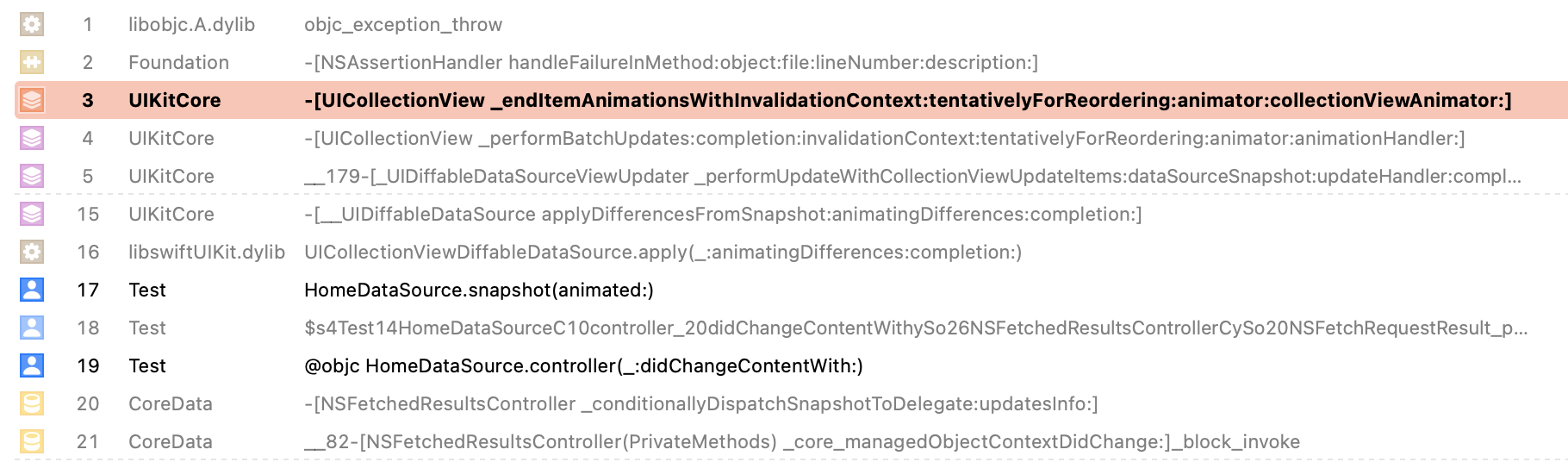Image resolution: width=1568 pixels, height=462 pixels.
Task: Select the objc_exception_throw stack frame
Action: coord(402,24)
